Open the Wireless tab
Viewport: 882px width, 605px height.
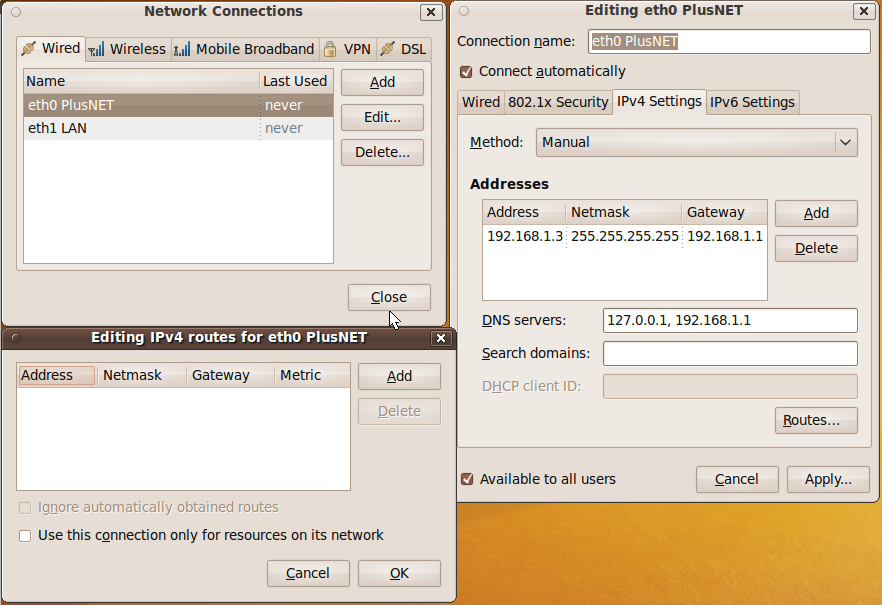(128, 49)
